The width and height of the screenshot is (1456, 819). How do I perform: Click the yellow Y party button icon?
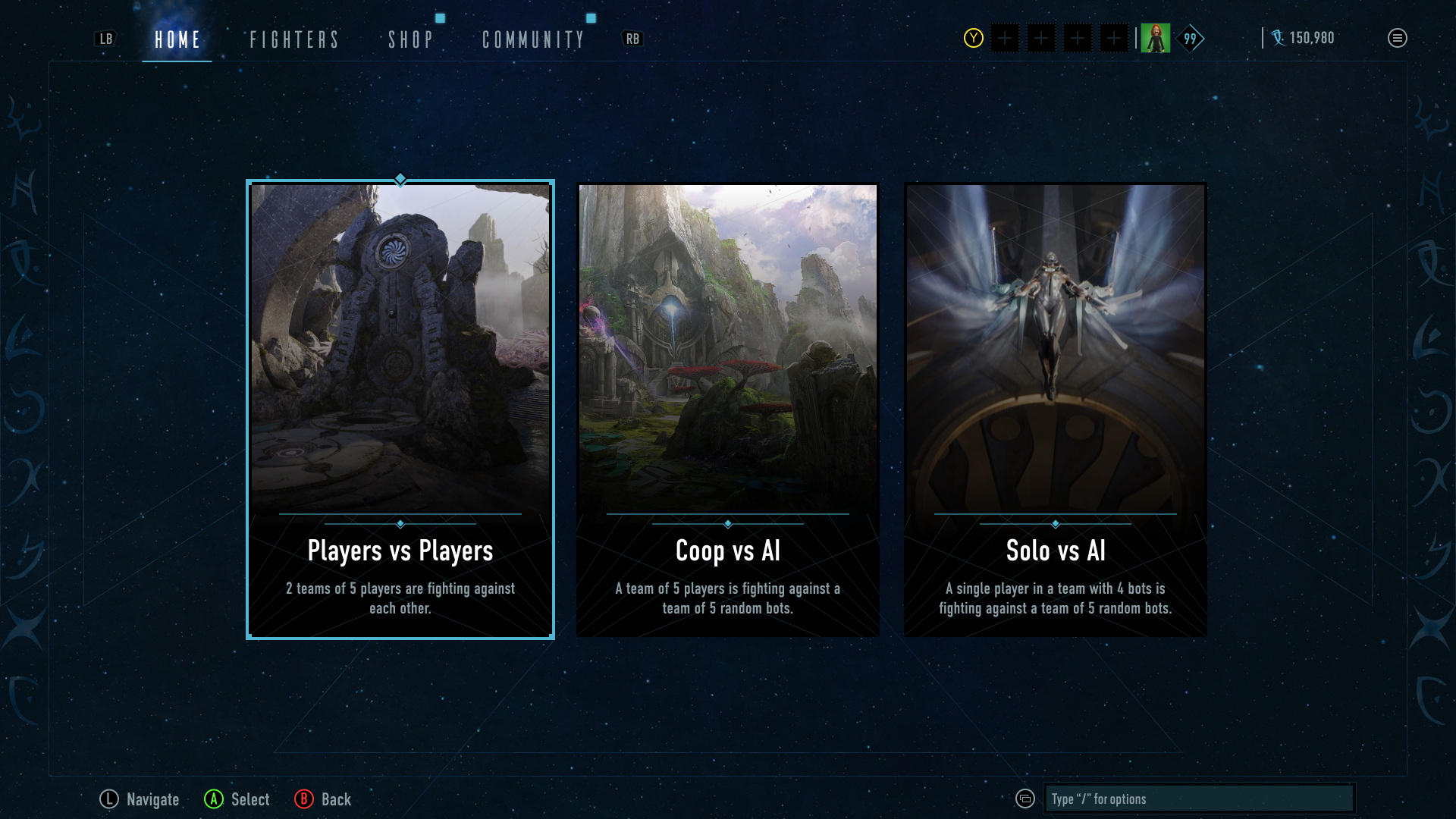(x=973, y=38)
